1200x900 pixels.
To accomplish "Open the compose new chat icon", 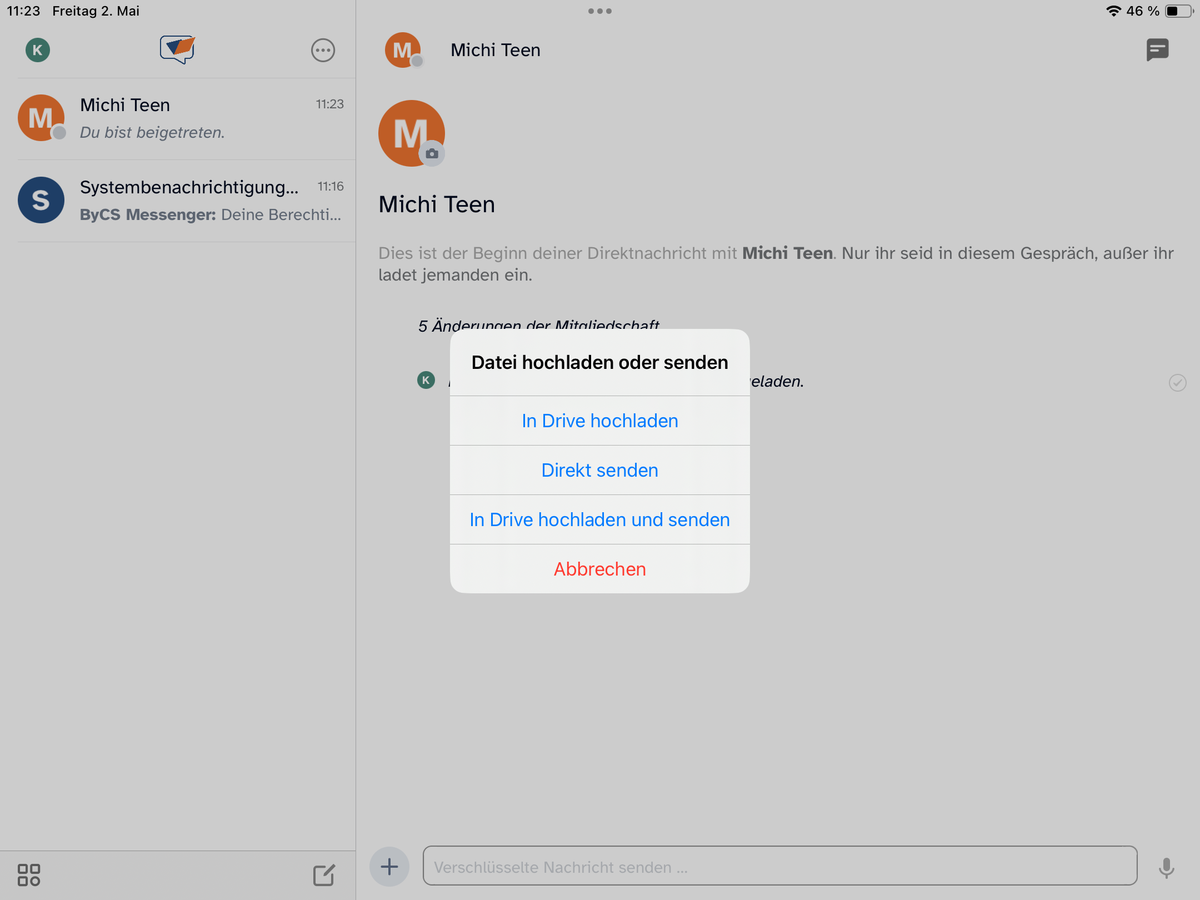I will (x=324, y=875).
